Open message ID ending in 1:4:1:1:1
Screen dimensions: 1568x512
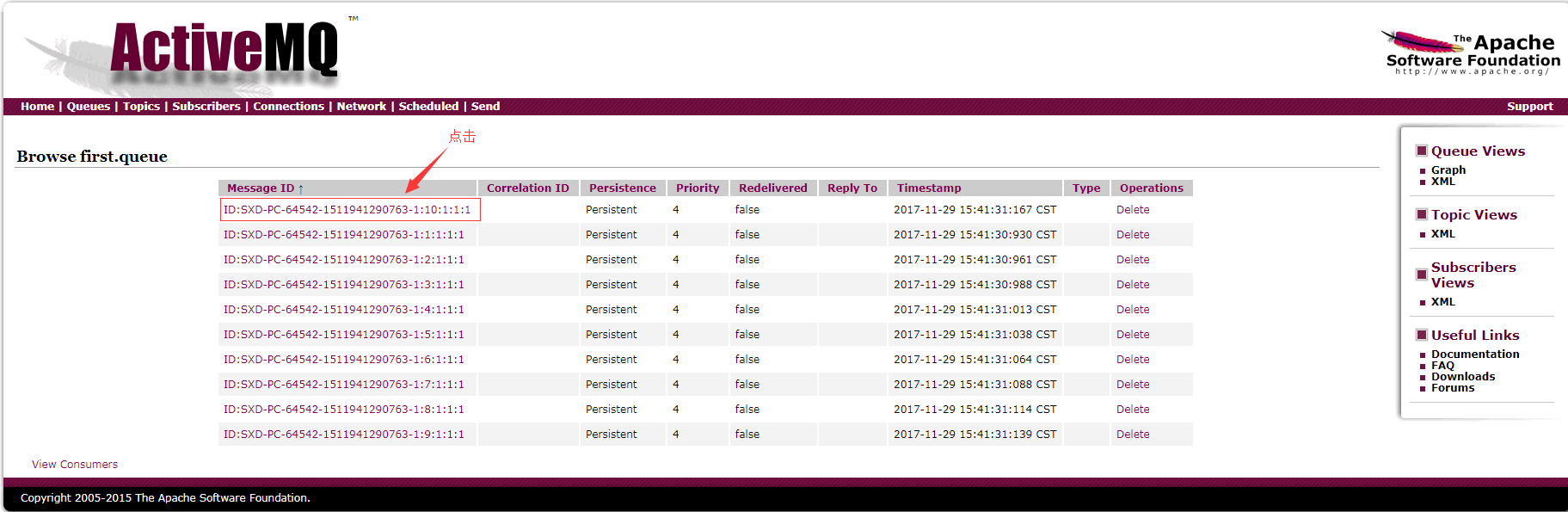344,309
